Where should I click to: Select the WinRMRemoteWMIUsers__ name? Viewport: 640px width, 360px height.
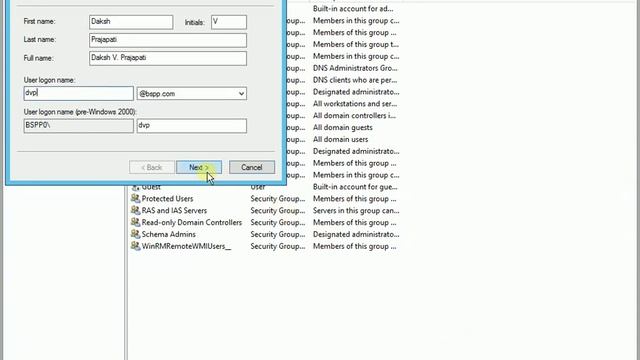point(186,246)
